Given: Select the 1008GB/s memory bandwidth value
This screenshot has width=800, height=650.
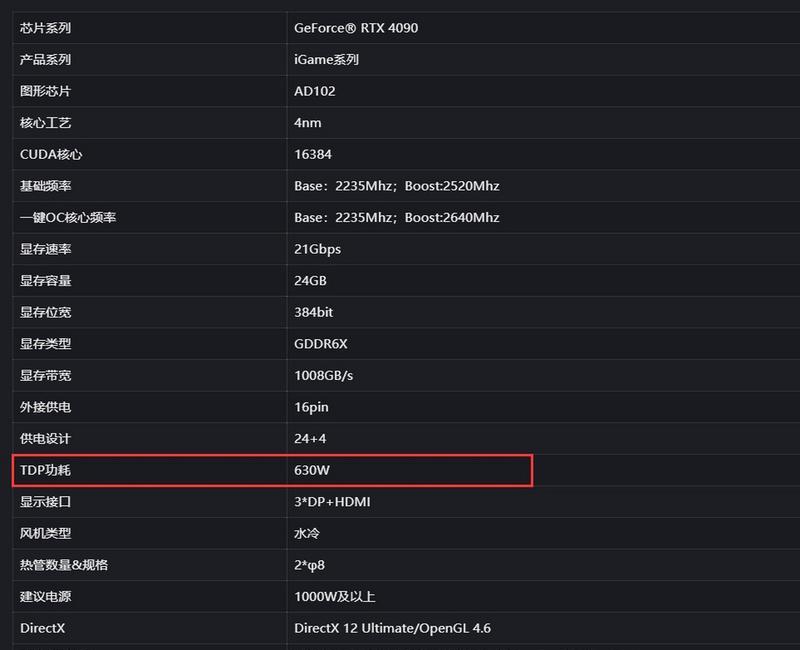Looking at the screenshot, I should click(x=323, y=376).
